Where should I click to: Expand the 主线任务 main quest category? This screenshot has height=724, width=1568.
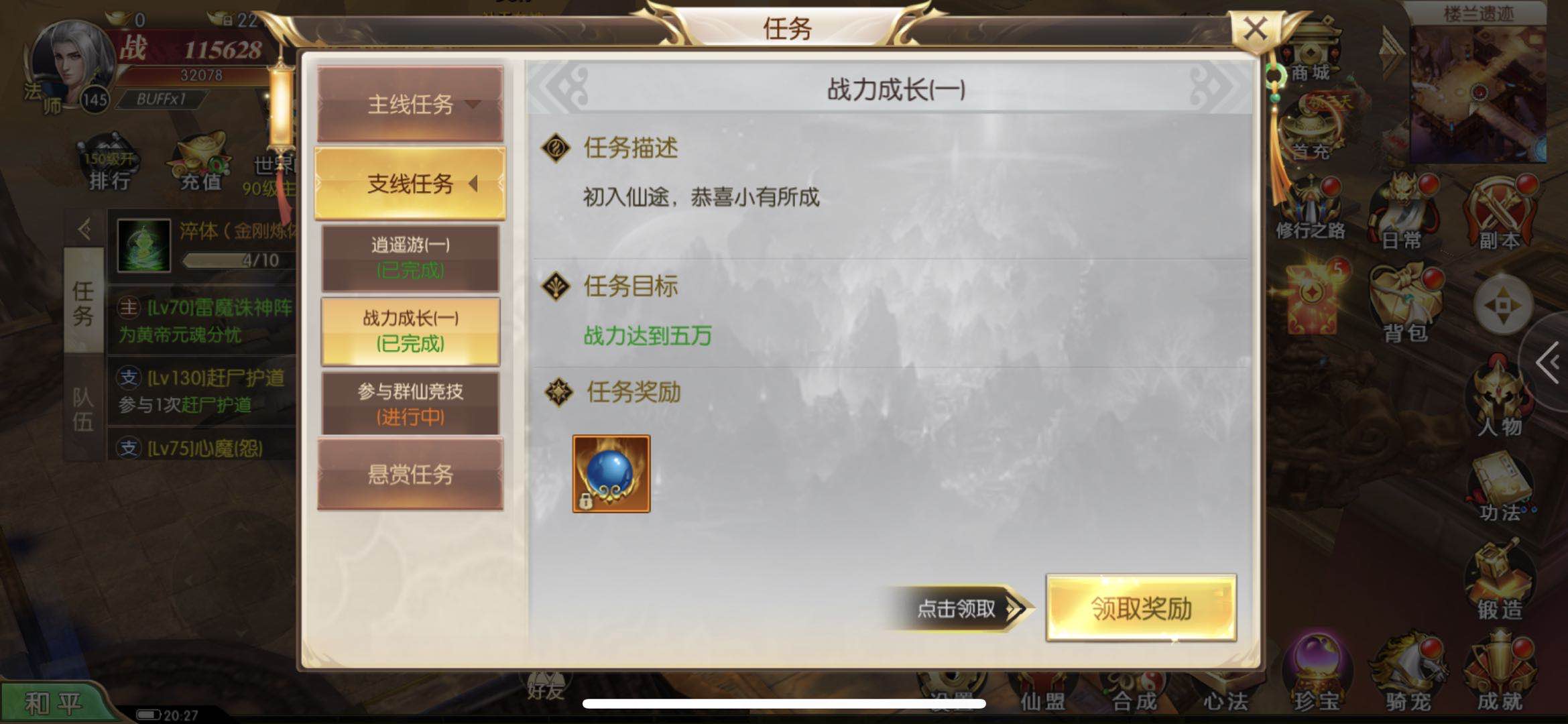[x=410, y=104]
